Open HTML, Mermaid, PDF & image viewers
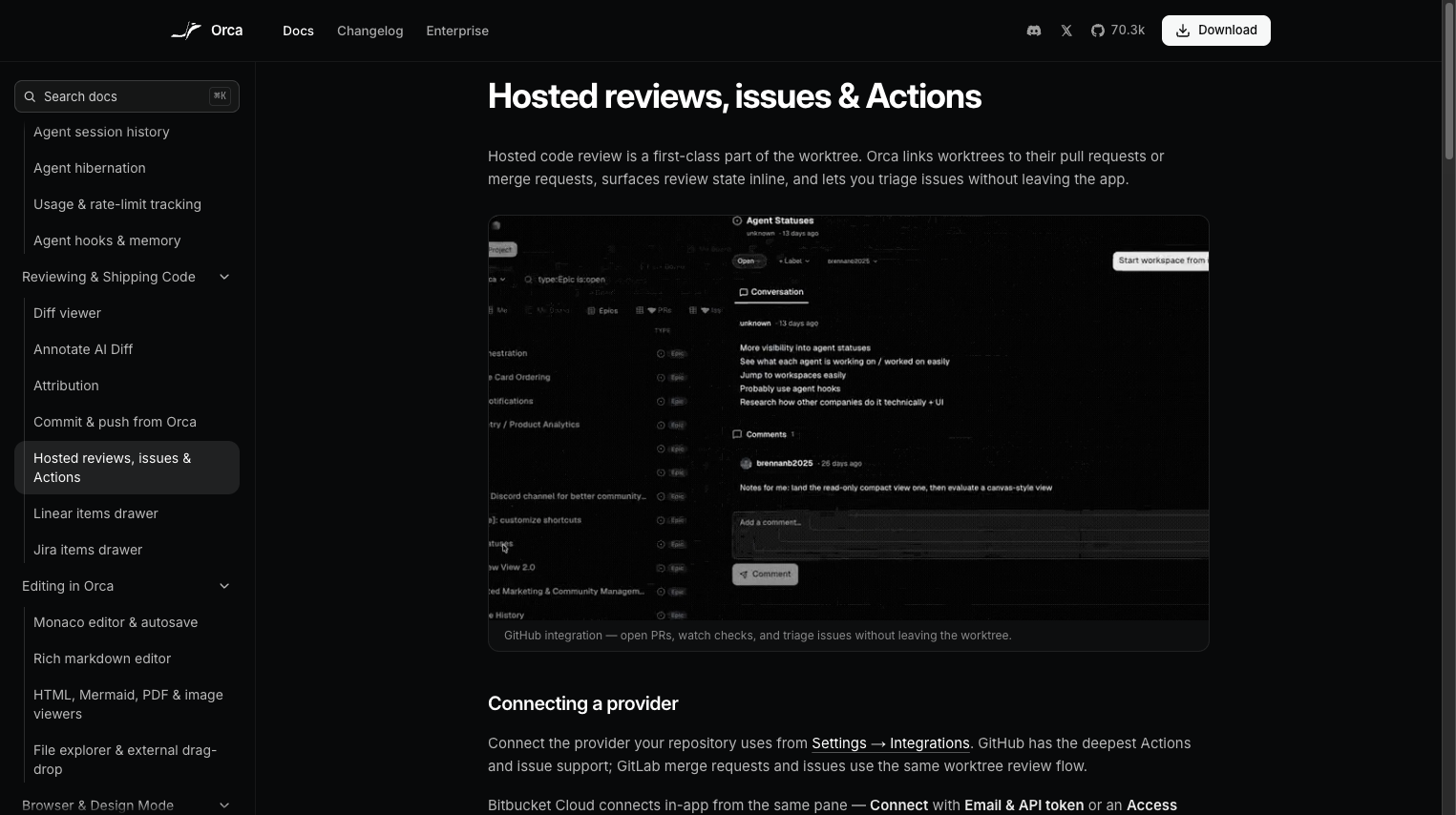Screen dimensions: 1456x815 [127, 704]
